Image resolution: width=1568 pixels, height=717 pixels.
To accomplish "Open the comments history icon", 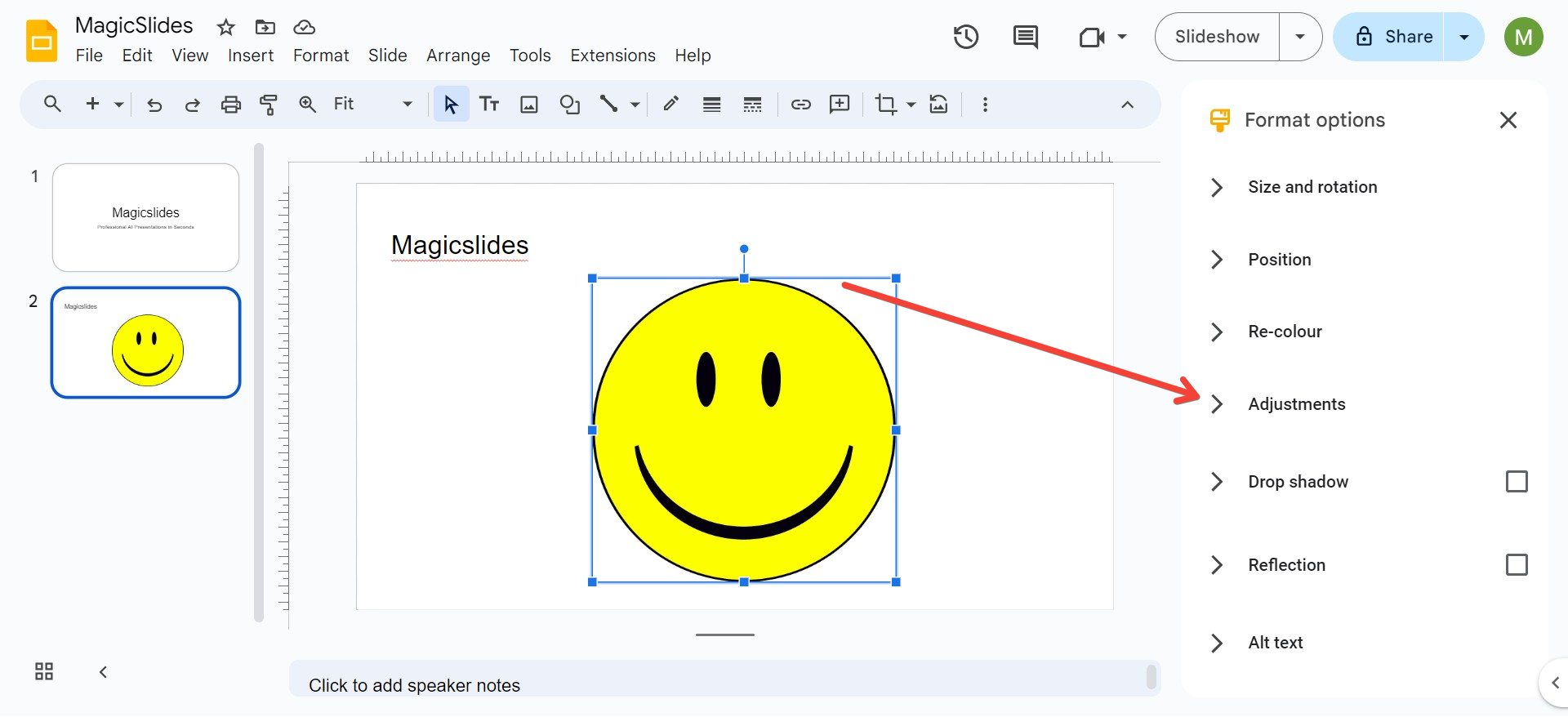I will click(x=1025, y=37).
